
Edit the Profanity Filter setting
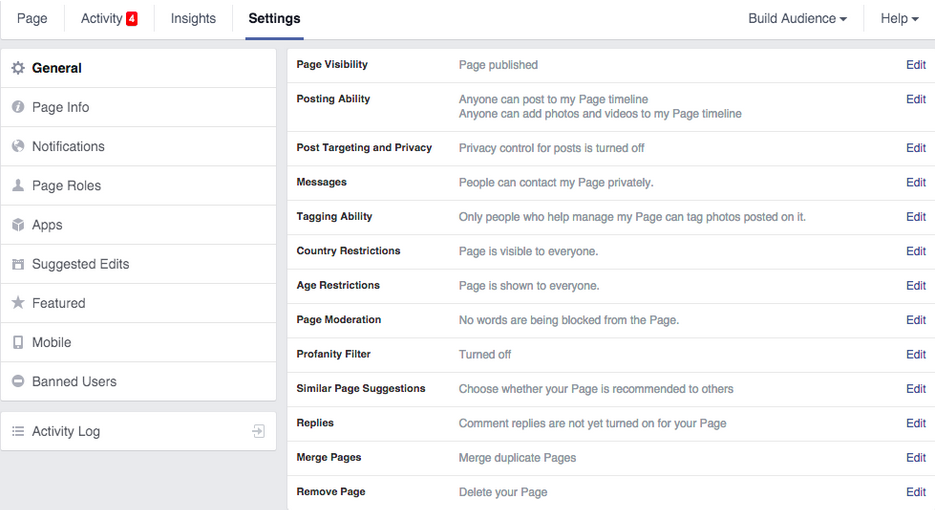click(x=916, y=355)
